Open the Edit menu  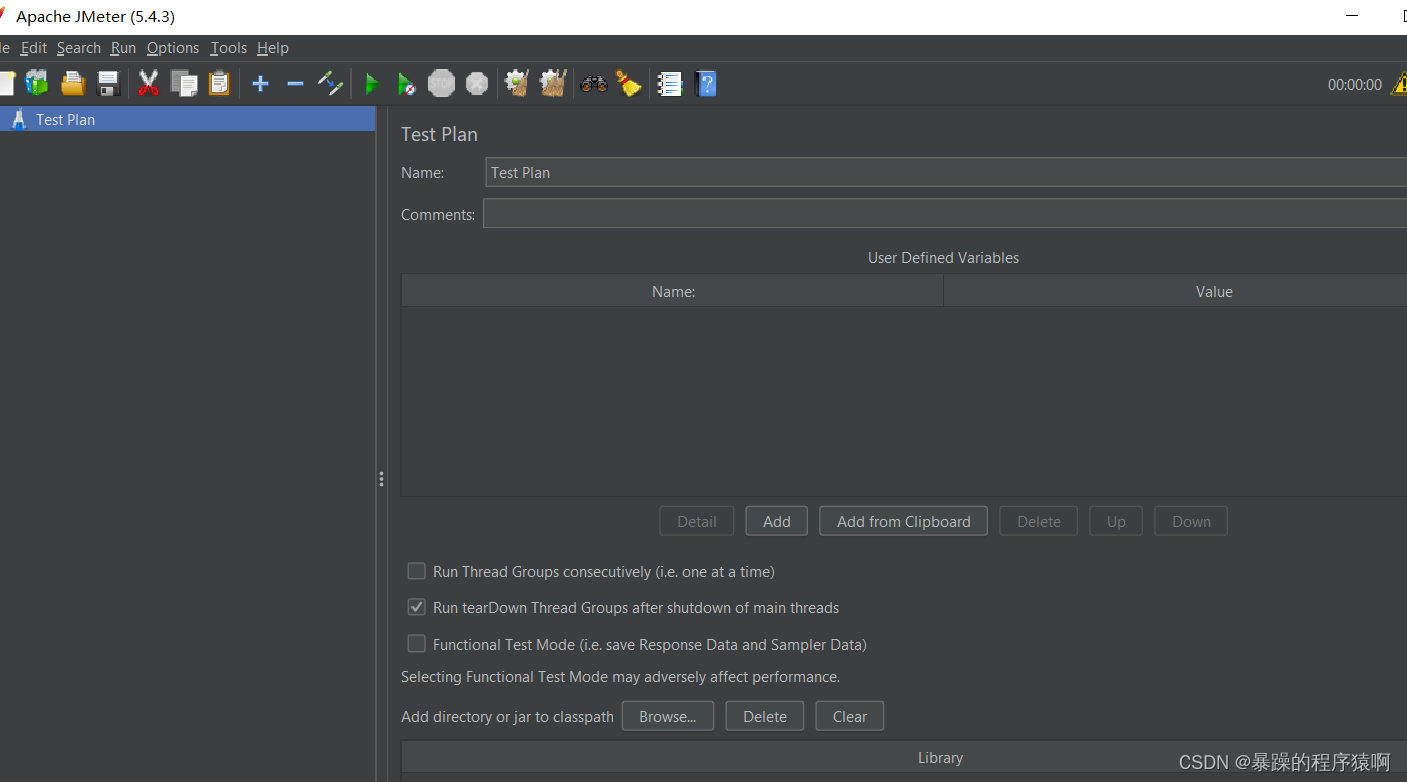click(34, 48)
